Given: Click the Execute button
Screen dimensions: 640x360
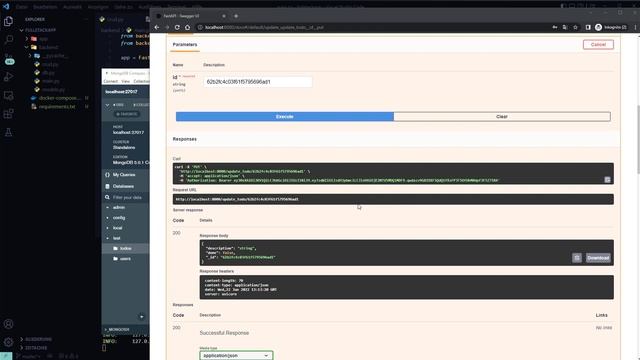Looking at the screenshot, I should click(285, 116).
